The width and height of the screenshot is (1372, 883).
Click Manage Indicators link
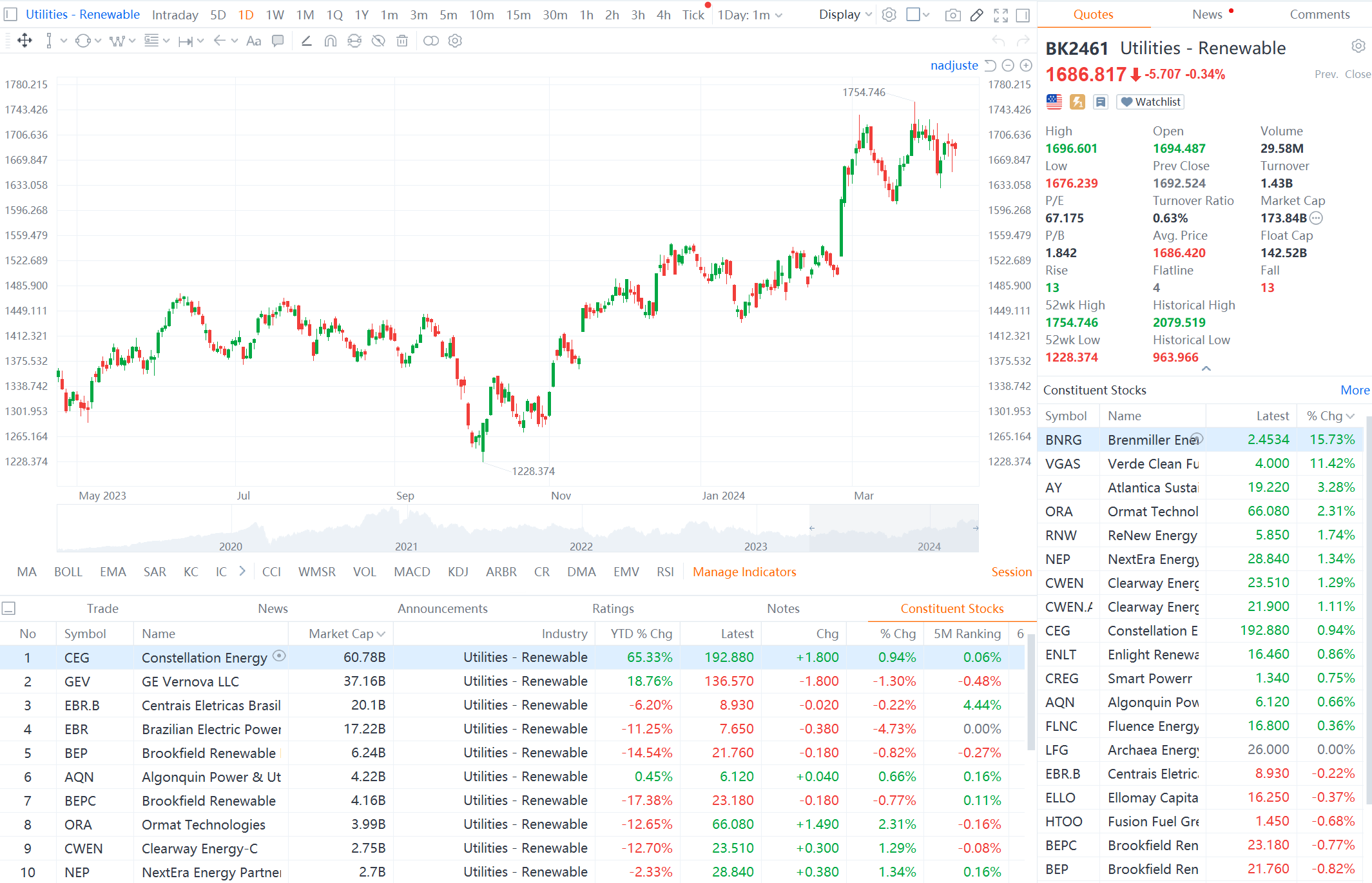[x=744, y=572]
